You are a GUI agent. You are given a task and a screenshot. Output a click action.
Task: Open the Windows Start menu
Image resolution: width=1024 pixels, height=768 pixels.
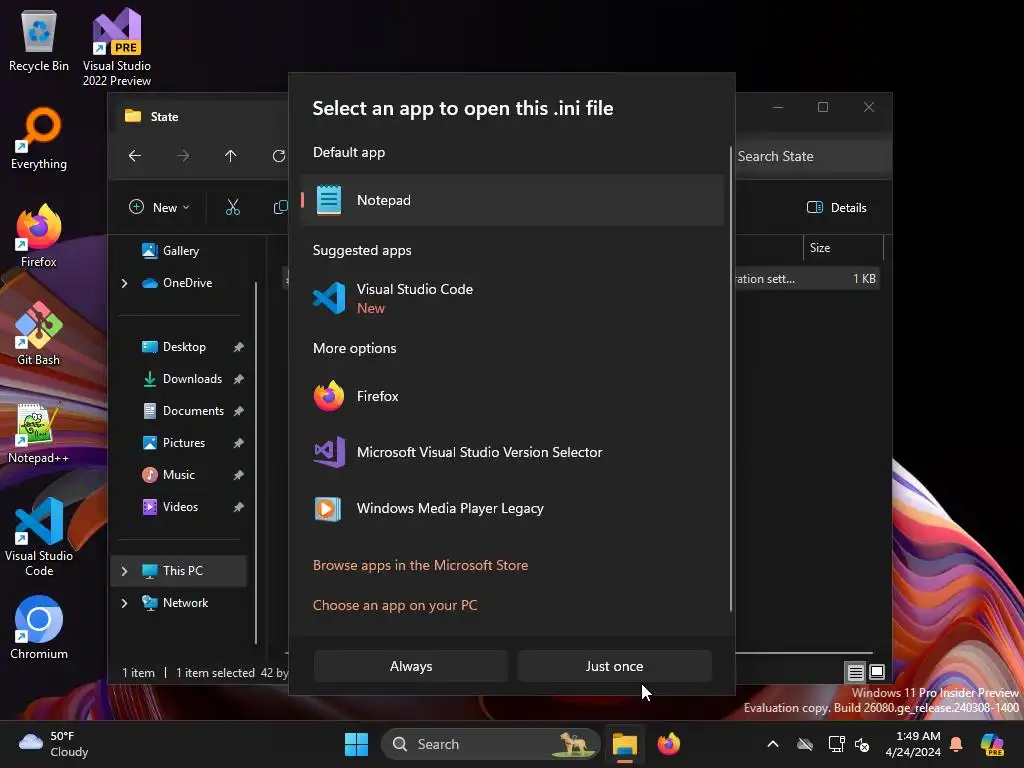coord(357,744)
